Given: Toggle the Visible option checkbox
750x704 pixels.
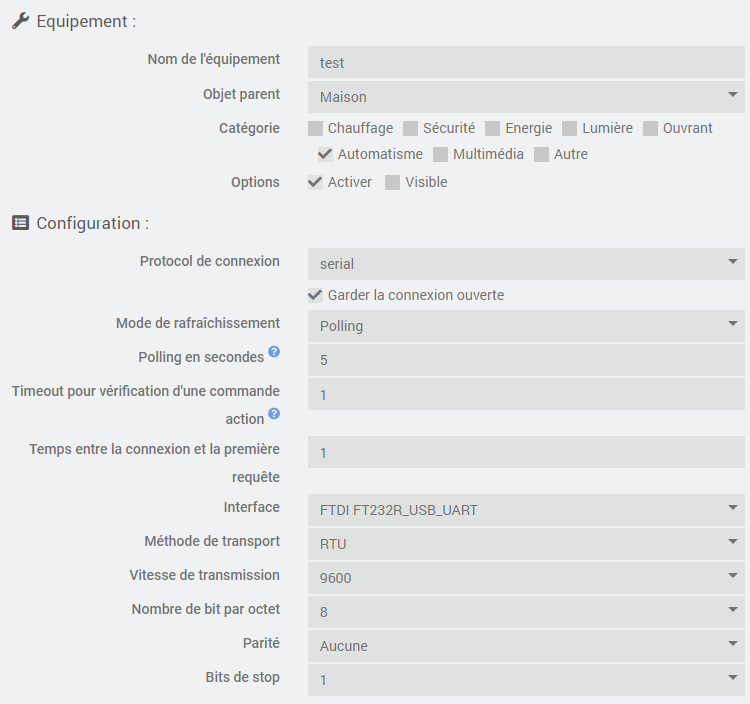Looking at the screenshot, I should pyautogui.click(x=393, y=182).
